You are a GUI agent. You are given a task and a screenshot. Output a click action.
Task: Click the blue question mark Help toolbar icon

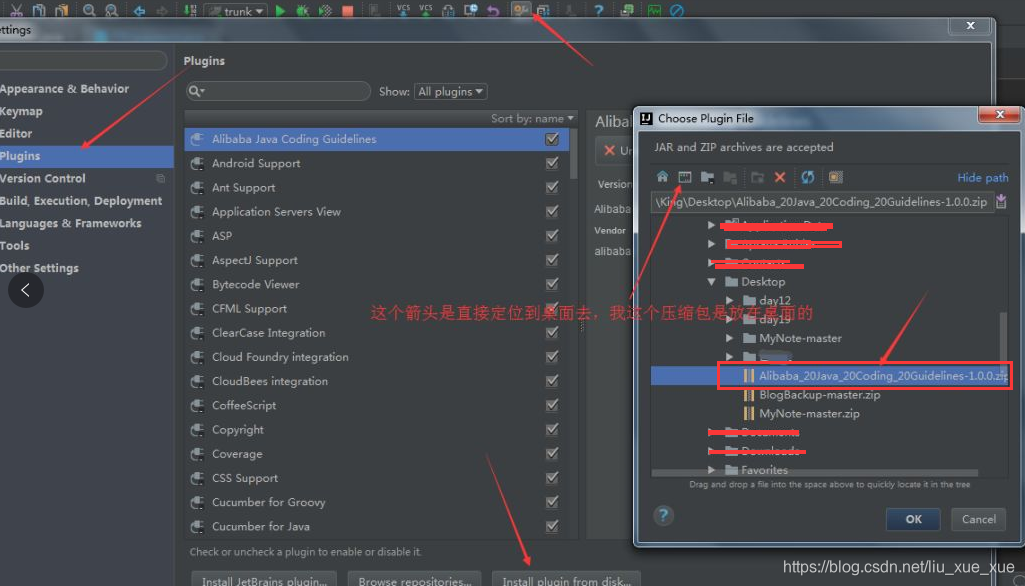(x=598, y=10)
